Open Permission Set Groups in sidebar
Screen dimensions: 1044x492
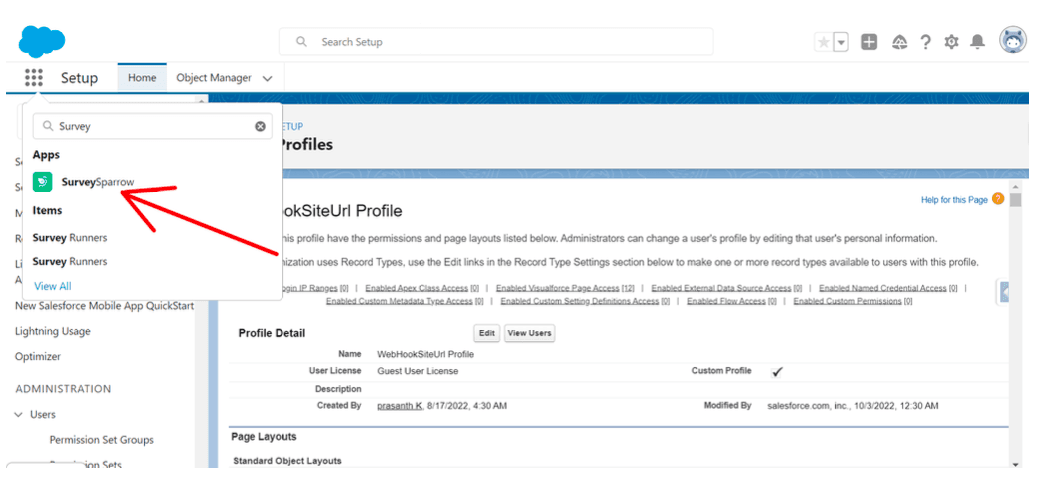[101, 440]
